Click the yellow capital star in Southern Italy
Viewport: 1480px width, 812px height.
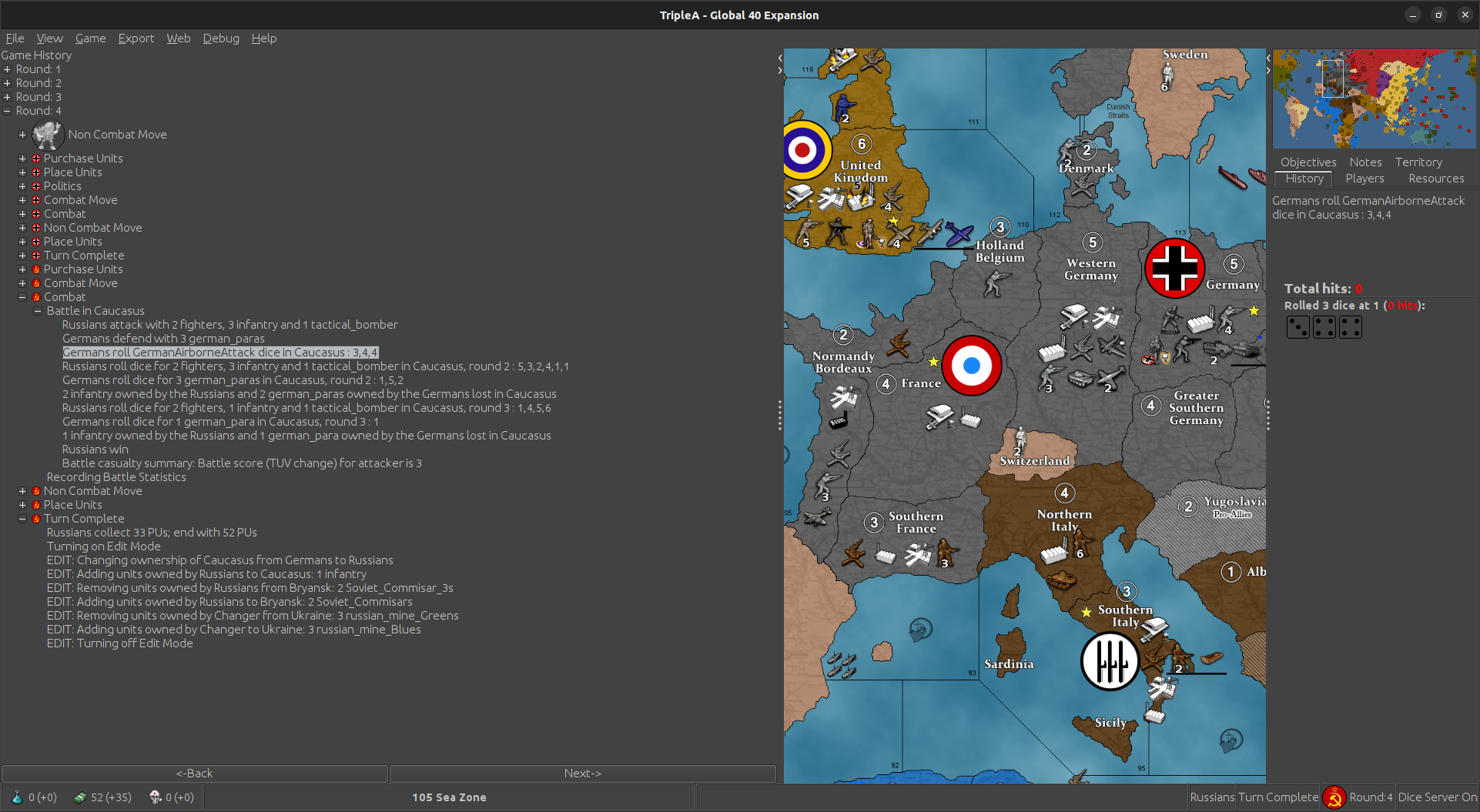[1086, 613]
